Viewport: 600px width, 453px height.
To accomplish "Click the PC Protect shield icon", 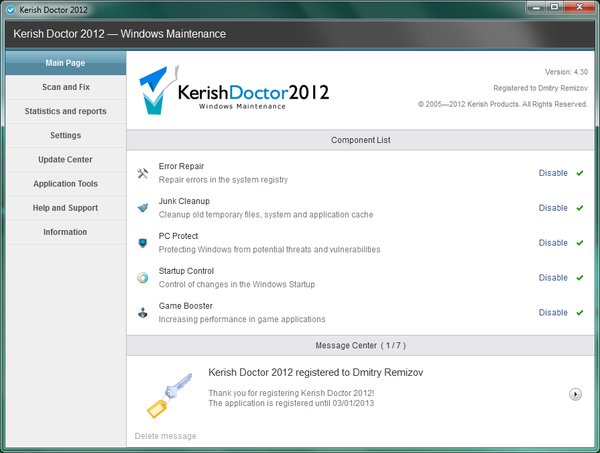I will (x=143, y=243).
